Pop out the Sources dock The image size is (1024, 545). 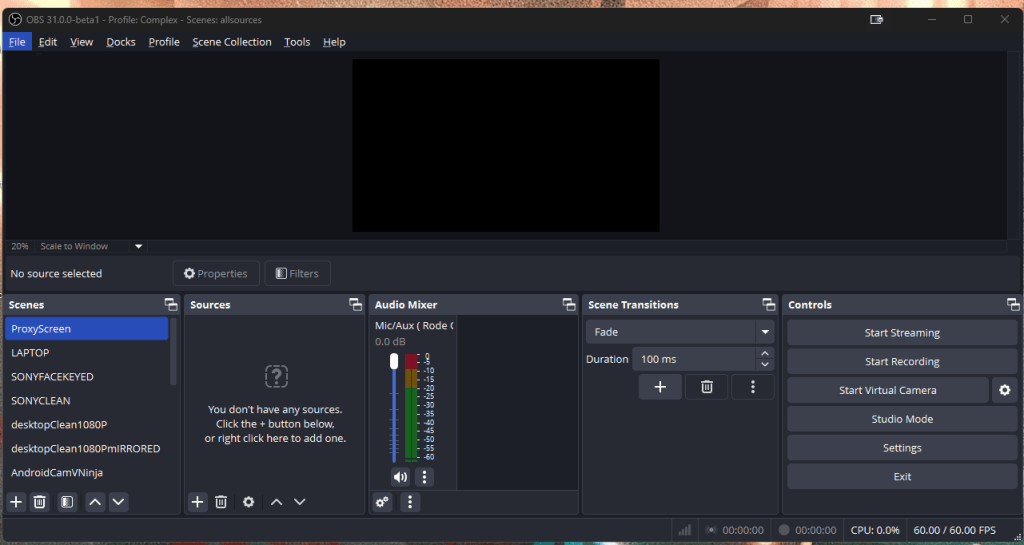pyautogui.click(x=355, y=304)
